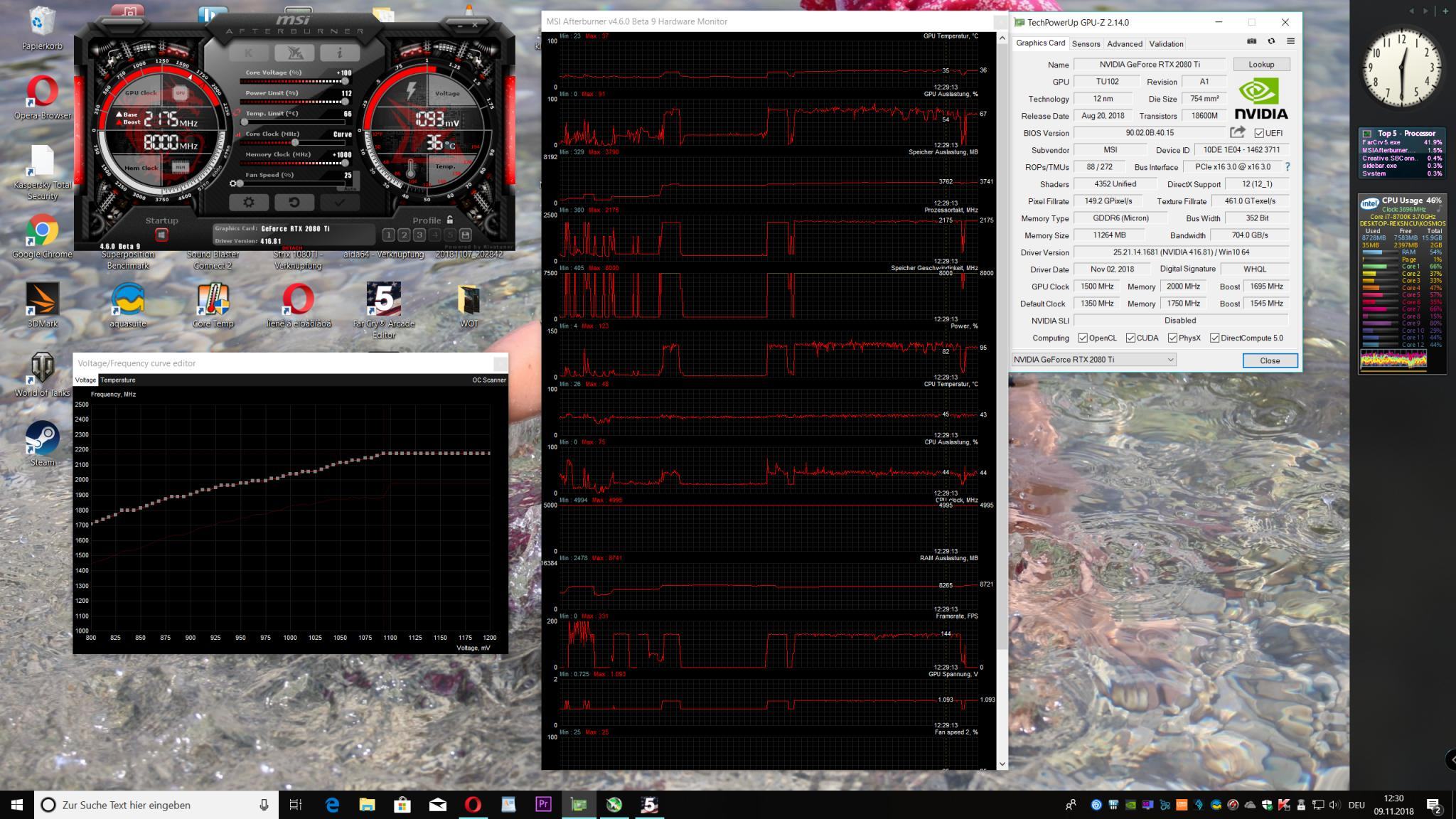Click the BIOS export share icon

pyautogui.click(x=1238, y=132)
